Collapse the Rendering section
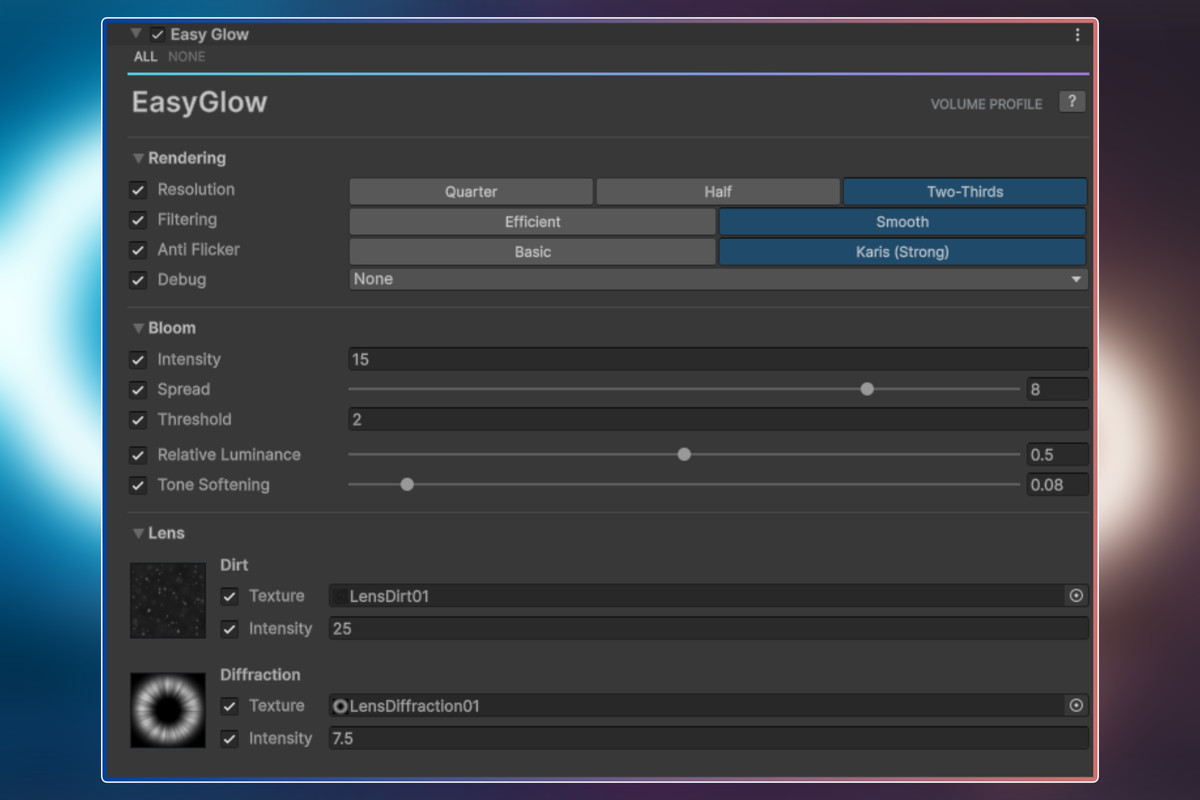Viewport: 1200px width, 800px height. point(138,158)
